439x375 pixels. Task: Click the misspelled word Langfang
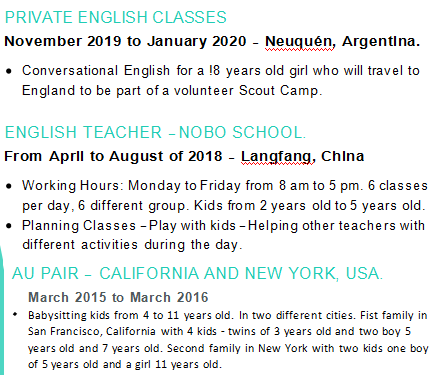[277, 157]
